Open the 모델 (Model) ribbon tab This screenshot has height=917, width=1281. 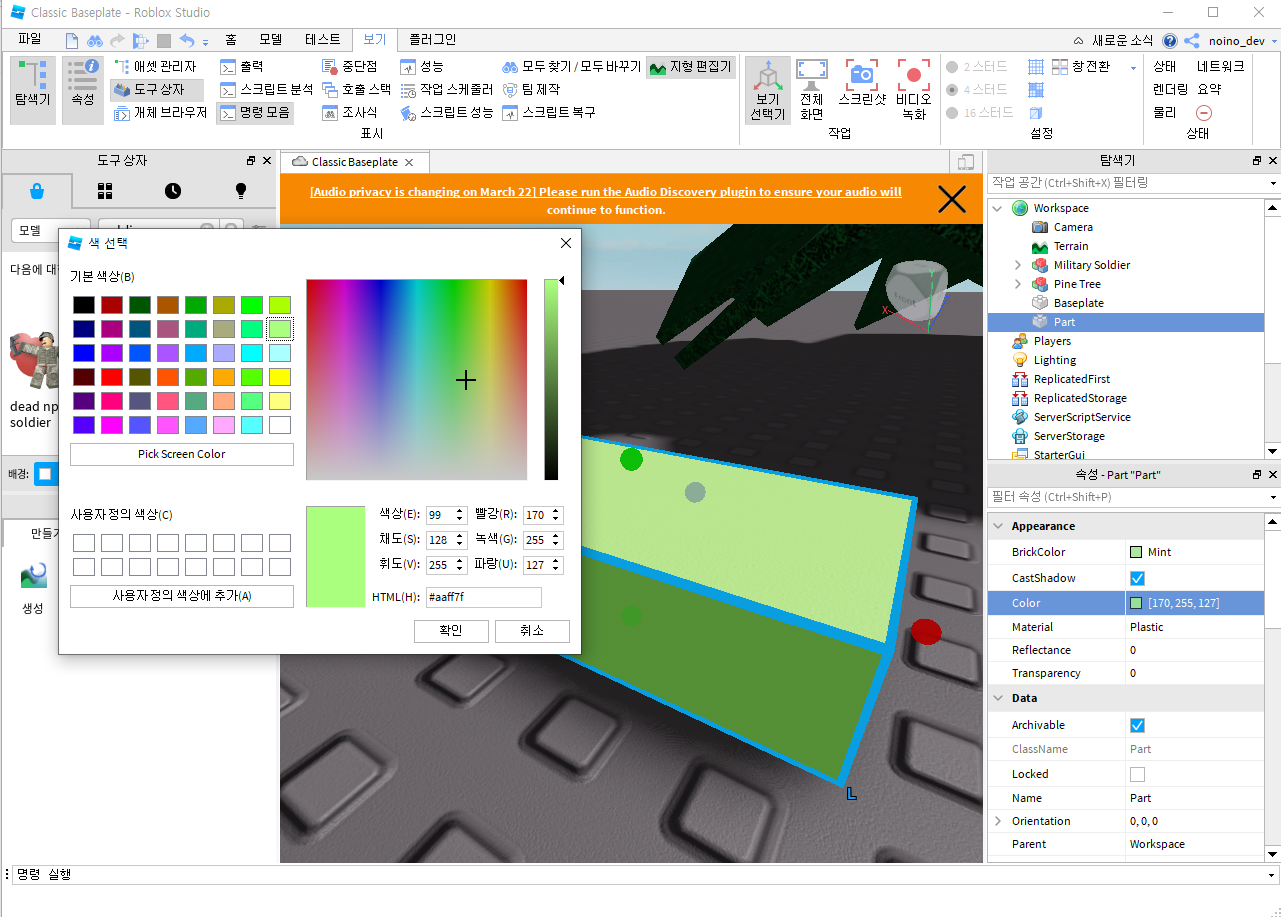coord(271,40)
